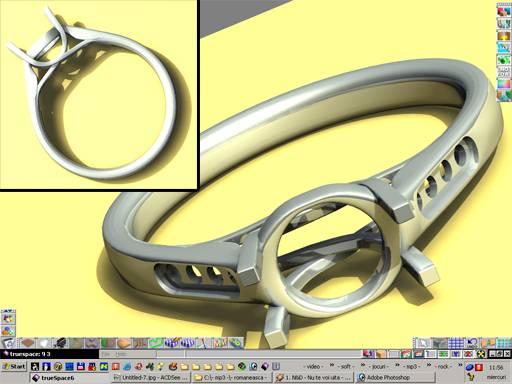Select the cyan-blue shader icon in right toolbar
The height and width of the screenshot is (384, 512).
coord(504,48)
